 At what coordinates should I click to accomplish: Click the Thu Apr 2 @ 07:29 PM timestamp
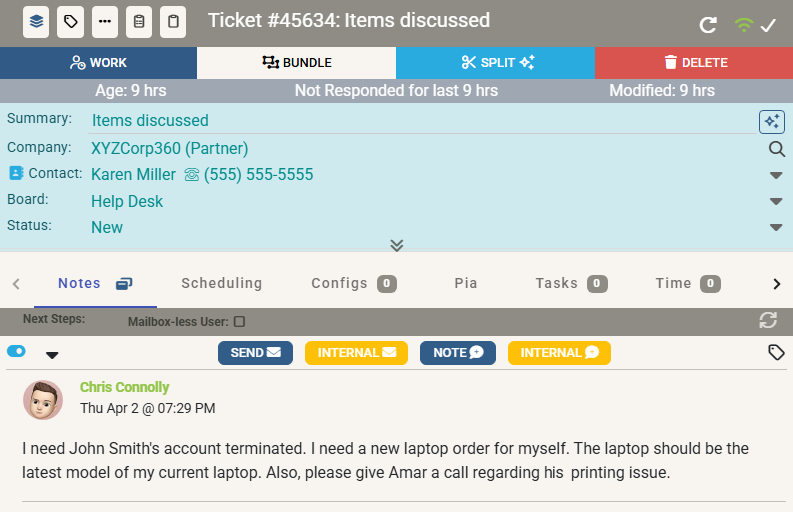click(148, 408)
